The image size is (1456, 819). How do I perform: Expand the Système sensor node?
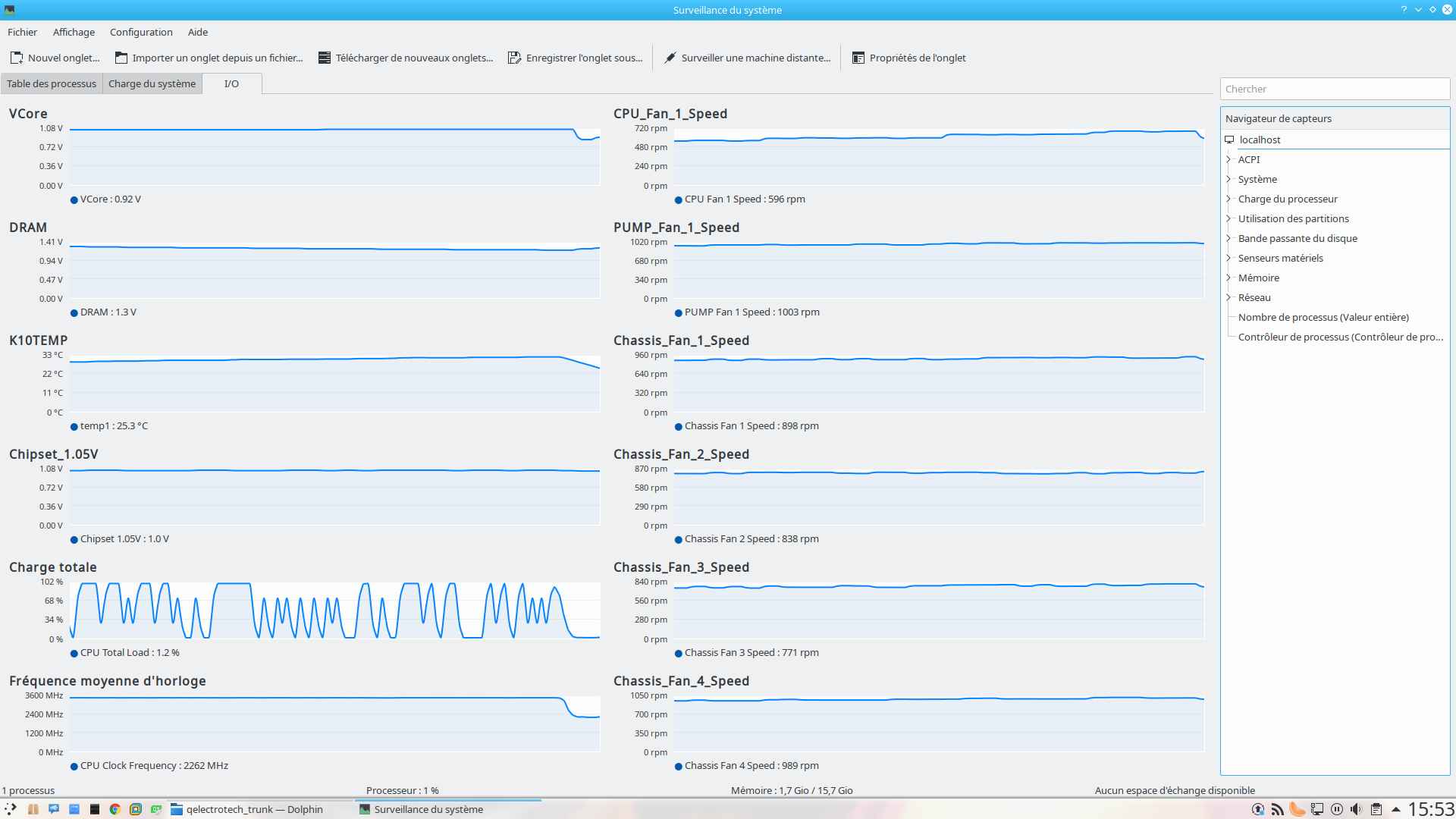coord(1228,179)
